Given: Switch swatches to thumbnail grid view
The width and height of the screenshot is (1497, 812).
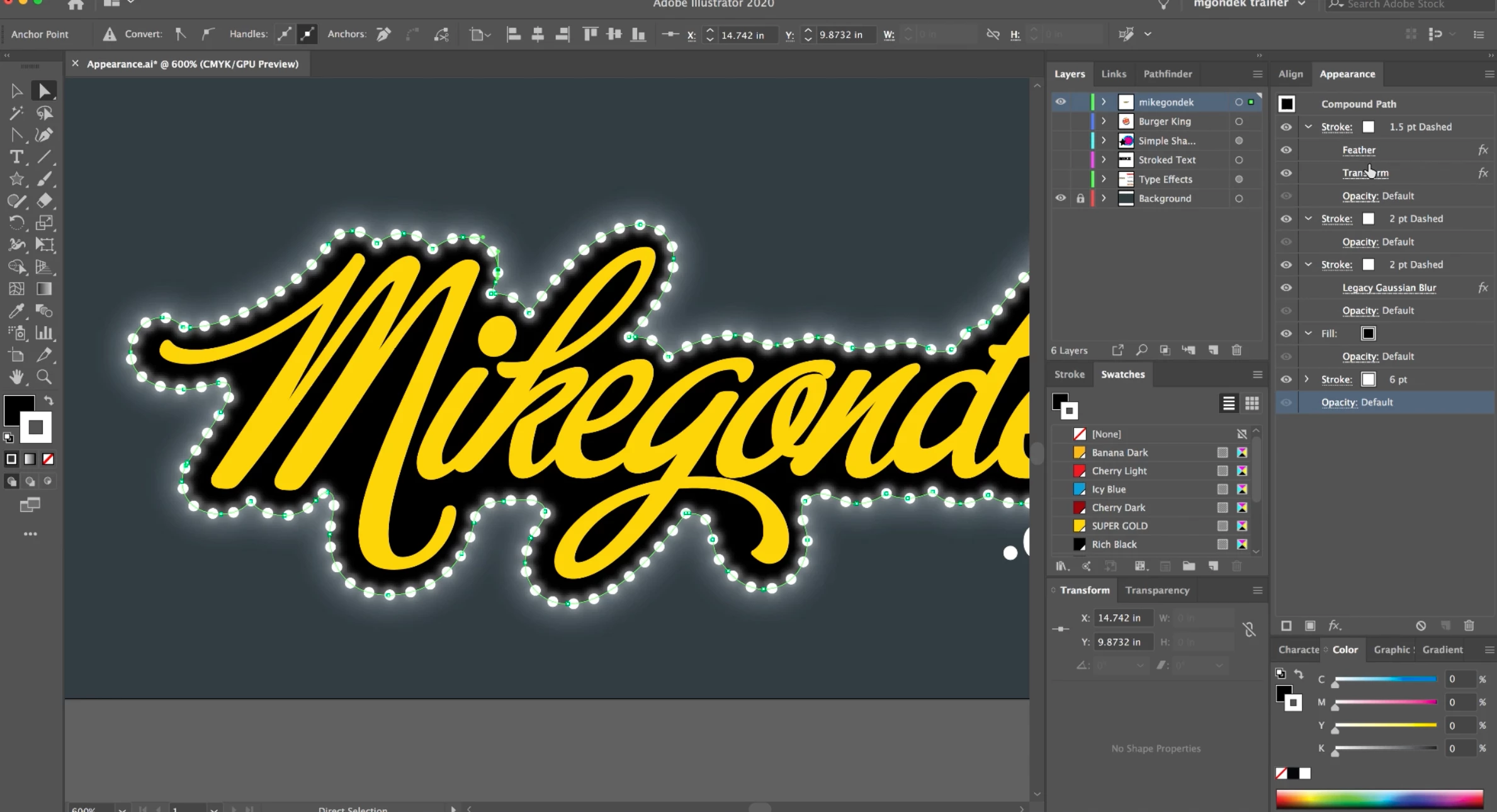Looking at the screenshot, I should (1251, 403).
